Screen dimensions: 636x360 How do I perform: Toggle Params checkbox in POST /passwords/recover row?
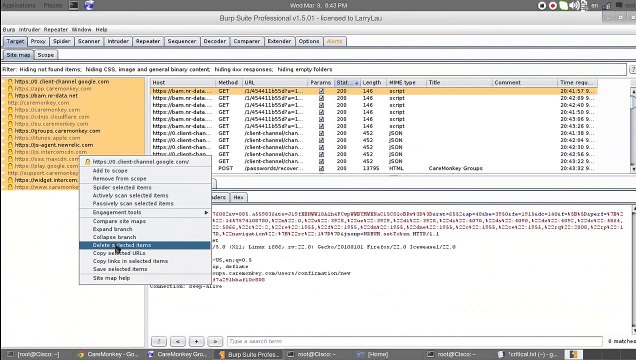[321, 168]
